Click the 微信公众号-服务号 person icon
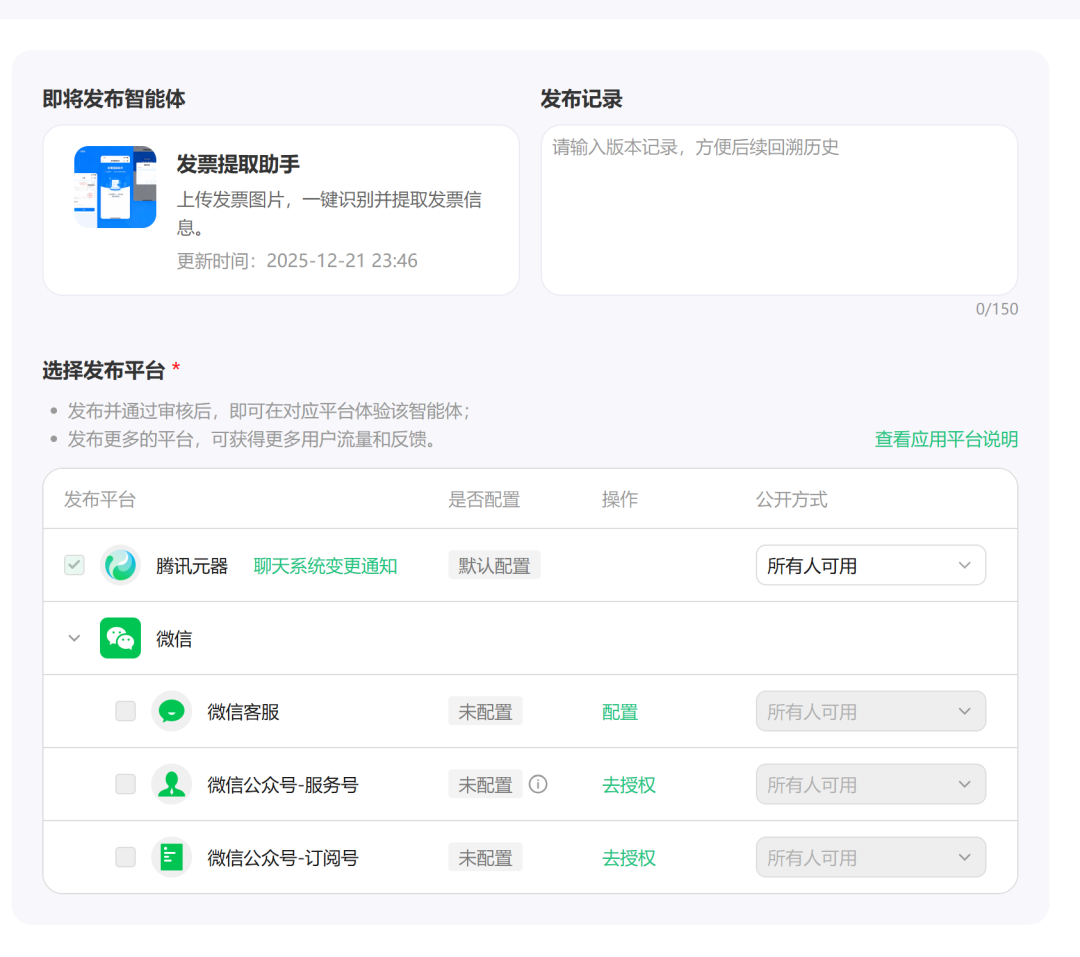The height and width of the screenshot is (957, 1080). point(171,785)
